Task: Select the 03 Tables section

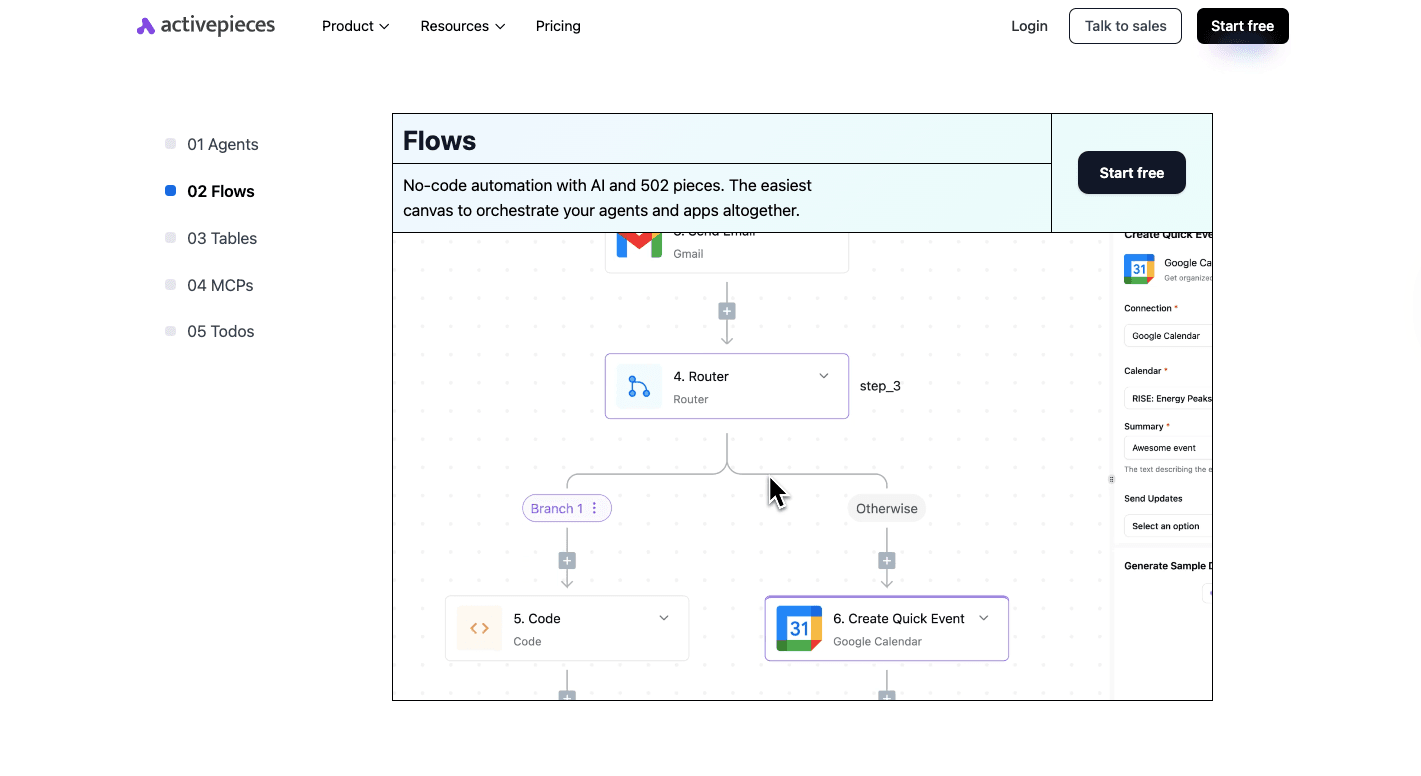Action: (221, 238)
